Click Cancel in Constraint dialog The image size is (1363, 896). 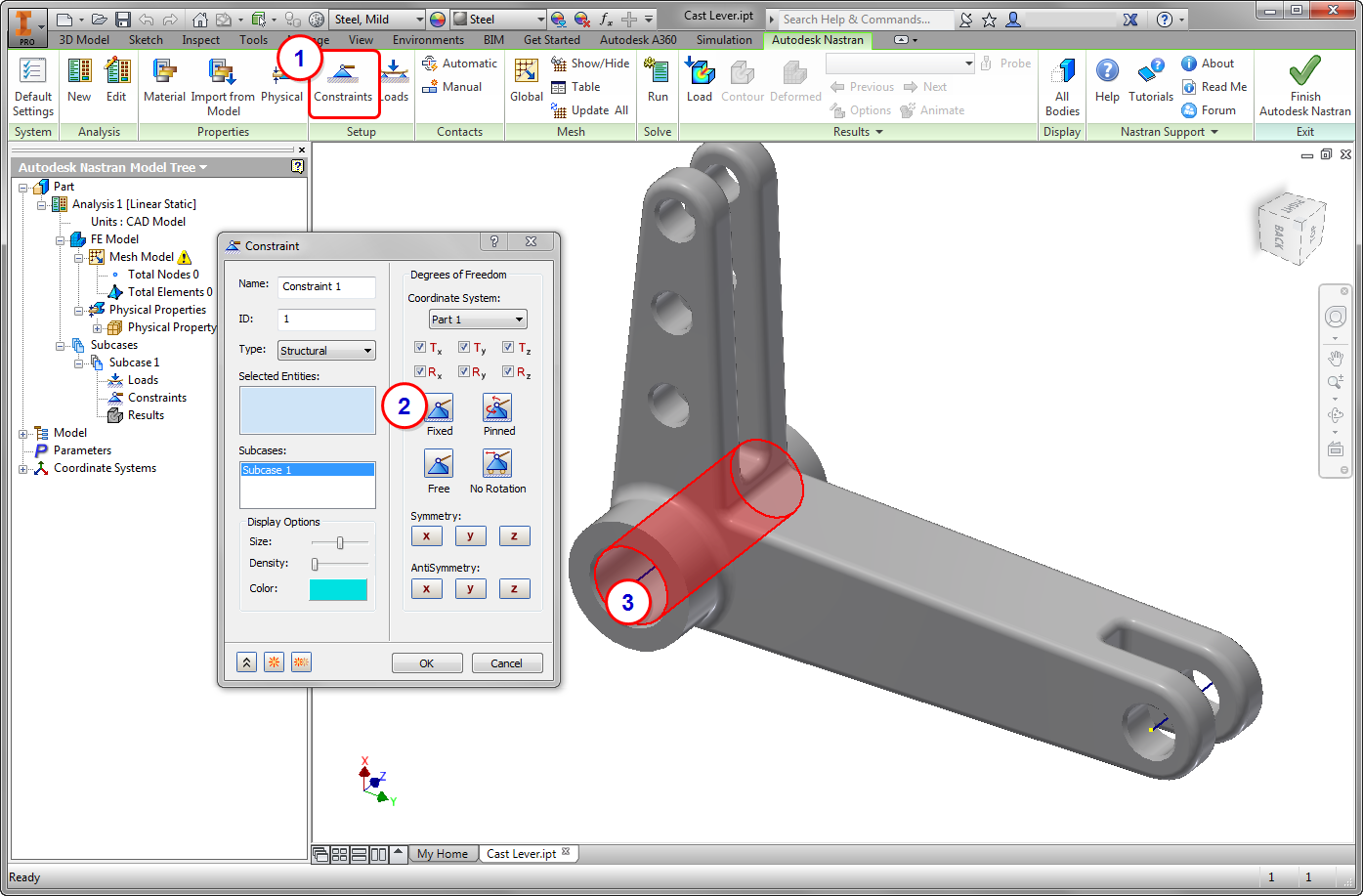point(507,662)
